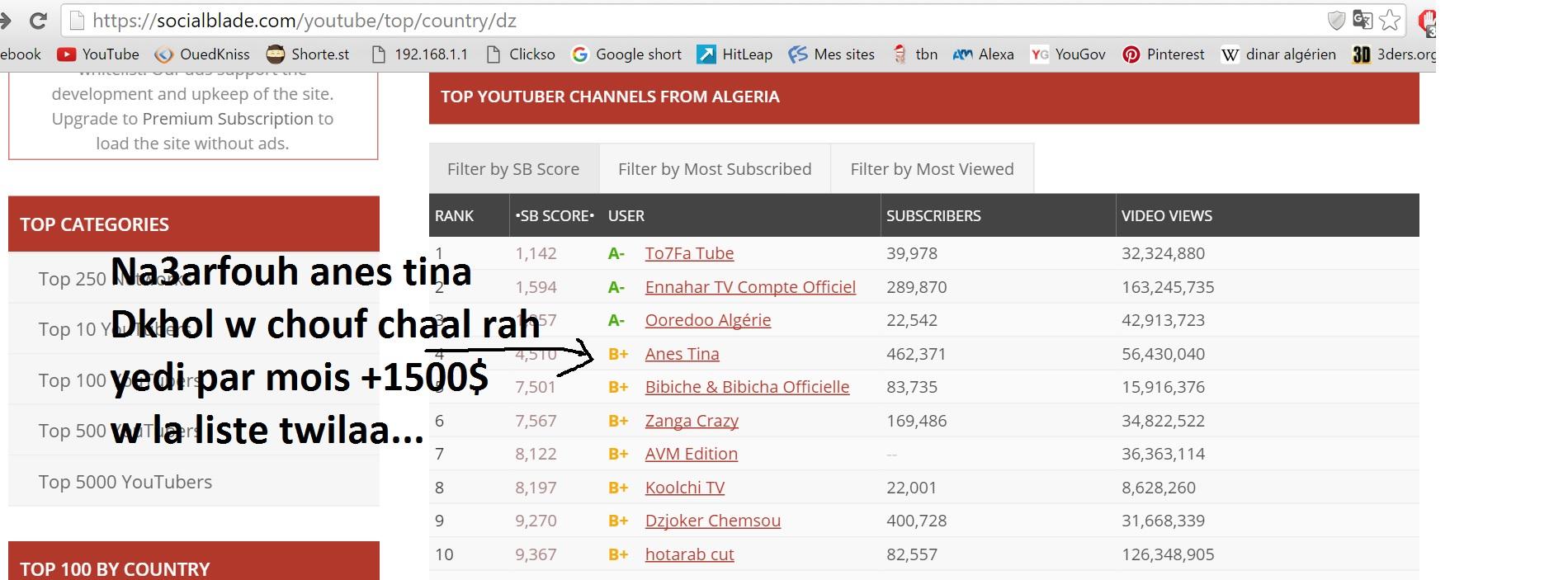Open the 3ders.org bookmark
Viewport: 1568px width, 580px height.
[x=1394, y=54]
